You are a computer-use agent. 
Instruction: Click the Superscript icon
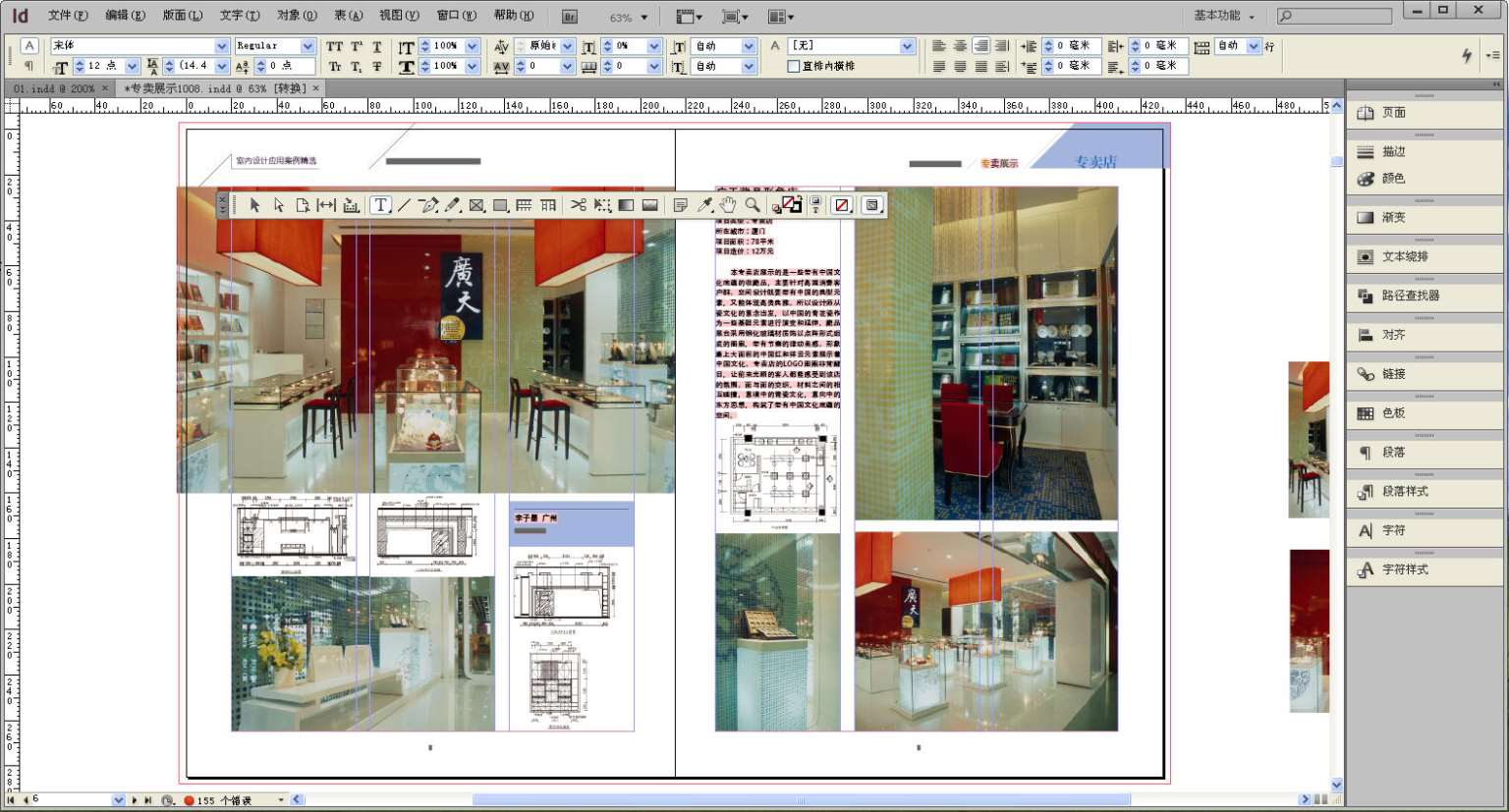click(x=357, y=46)
